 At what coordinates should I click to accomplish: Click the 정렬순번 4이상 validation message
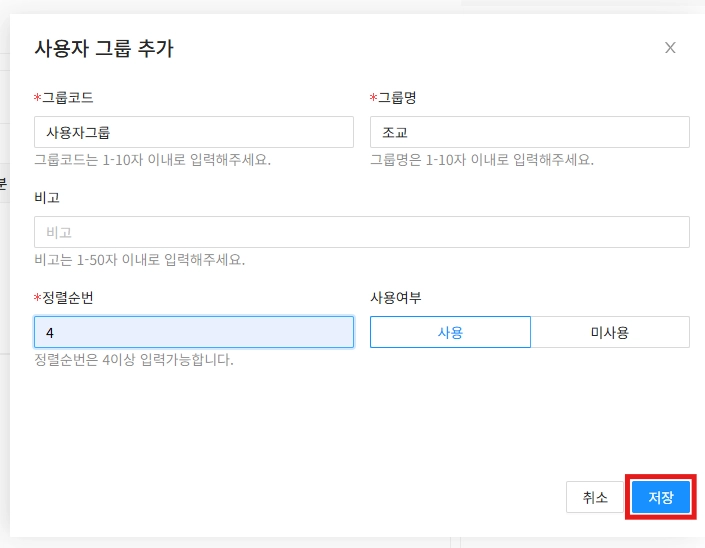pos(133,360)
